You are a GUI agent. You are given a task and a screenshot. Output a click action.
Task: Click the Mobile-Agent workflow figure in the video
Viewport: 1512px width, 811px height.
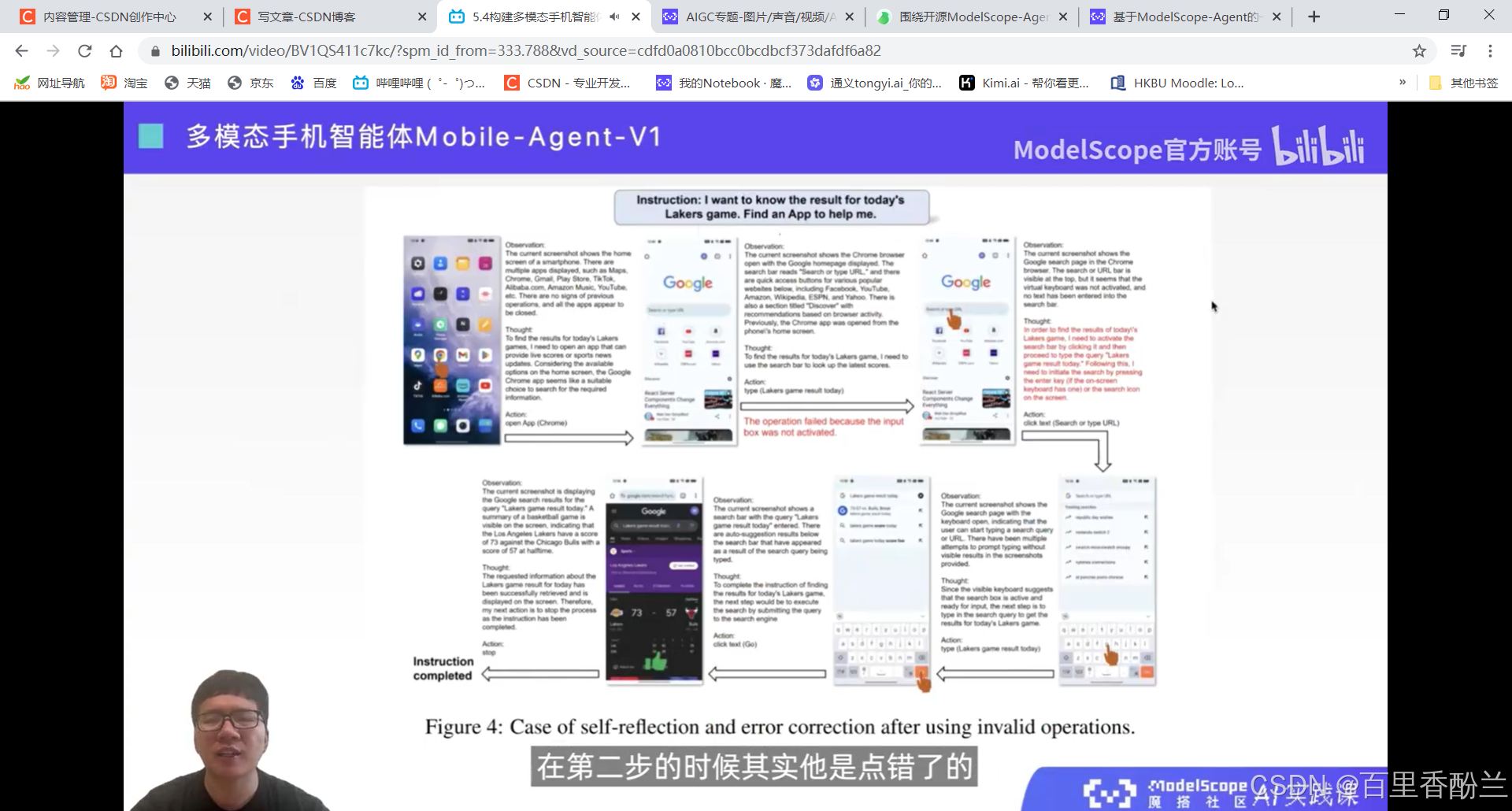click(787, 441)
